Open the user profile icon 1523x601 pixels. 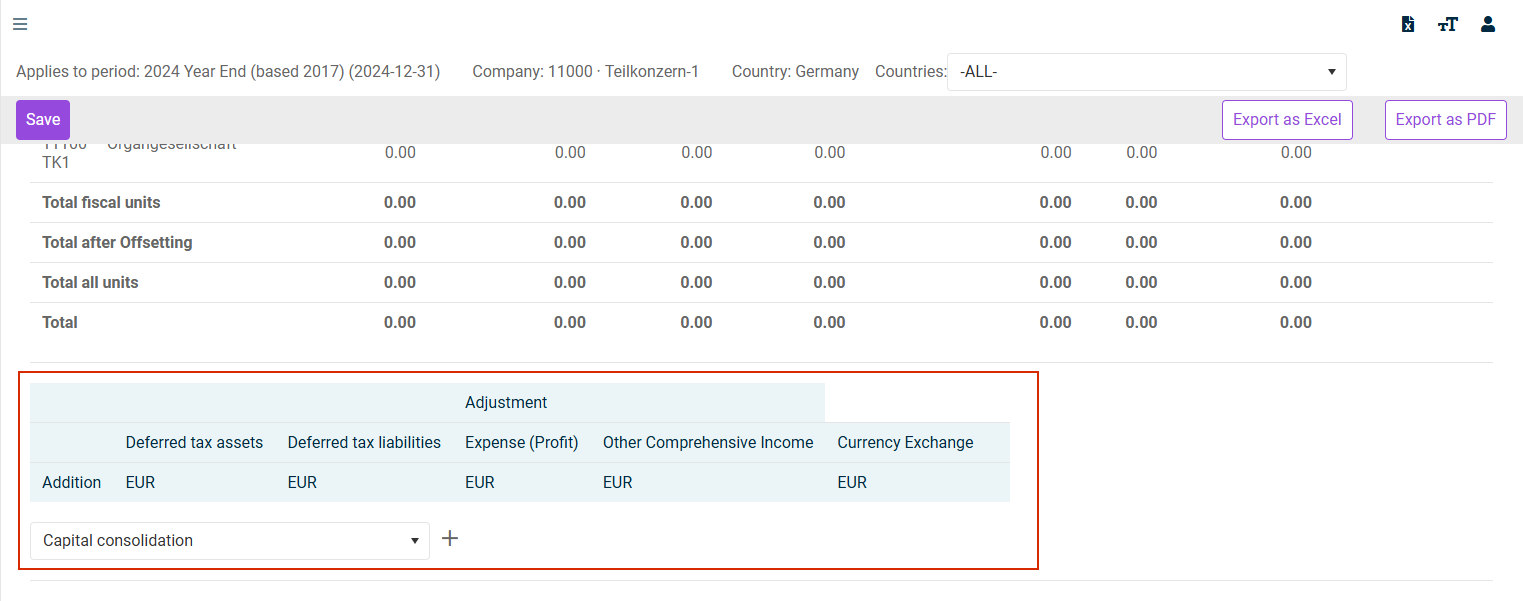[x=1488, y=24]
